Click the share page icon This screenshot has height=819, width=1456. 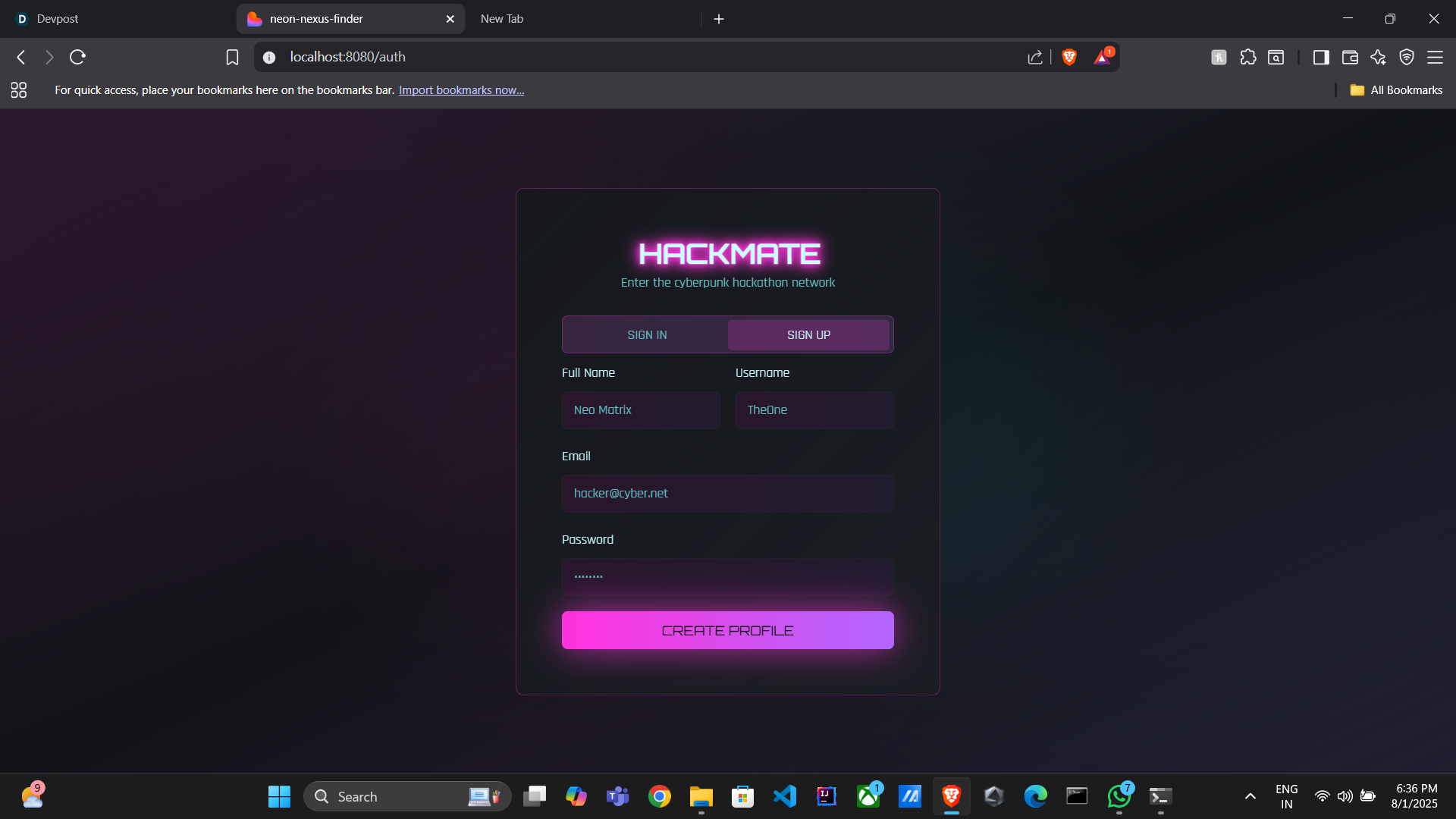(1035, 58)
